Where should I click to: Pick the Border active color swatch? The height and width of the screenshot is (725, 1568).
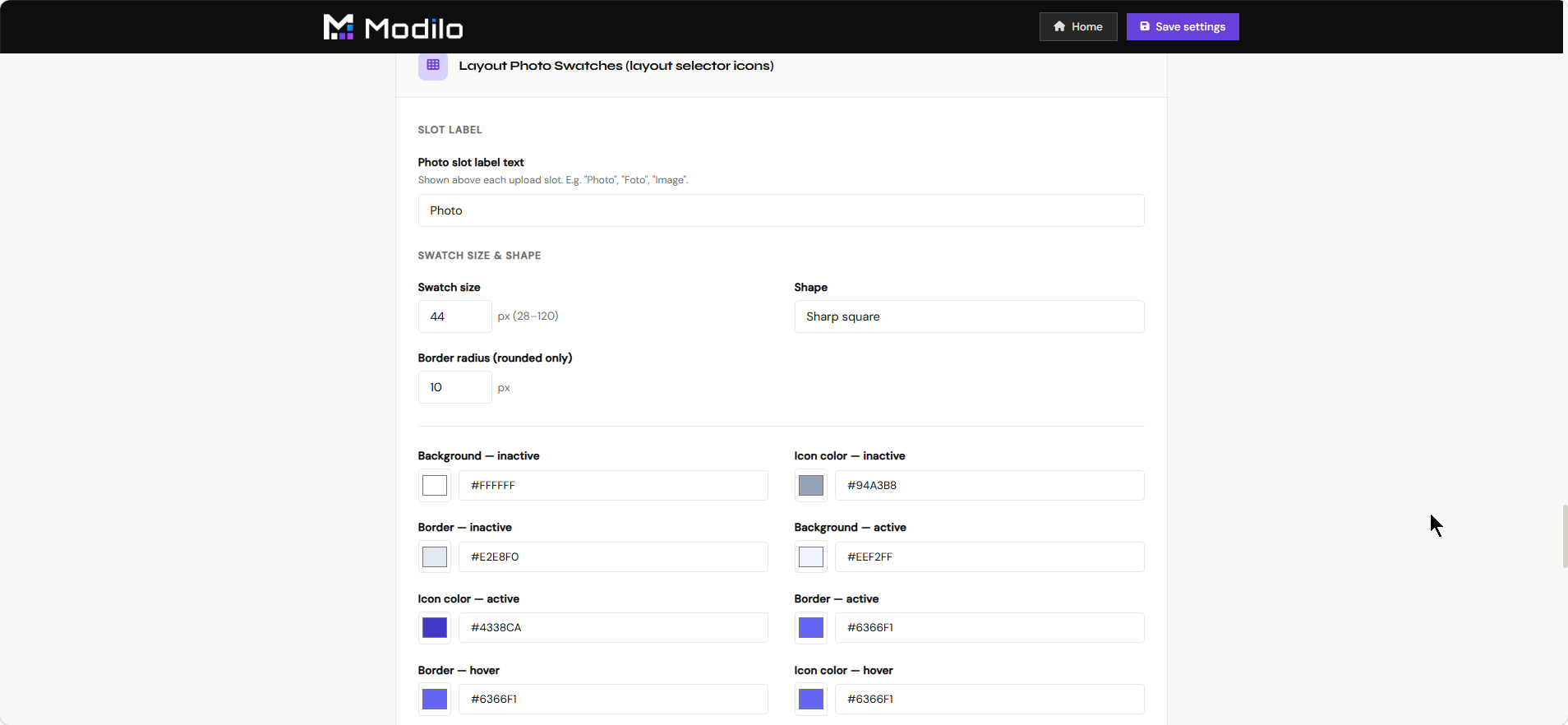[811, 627]
